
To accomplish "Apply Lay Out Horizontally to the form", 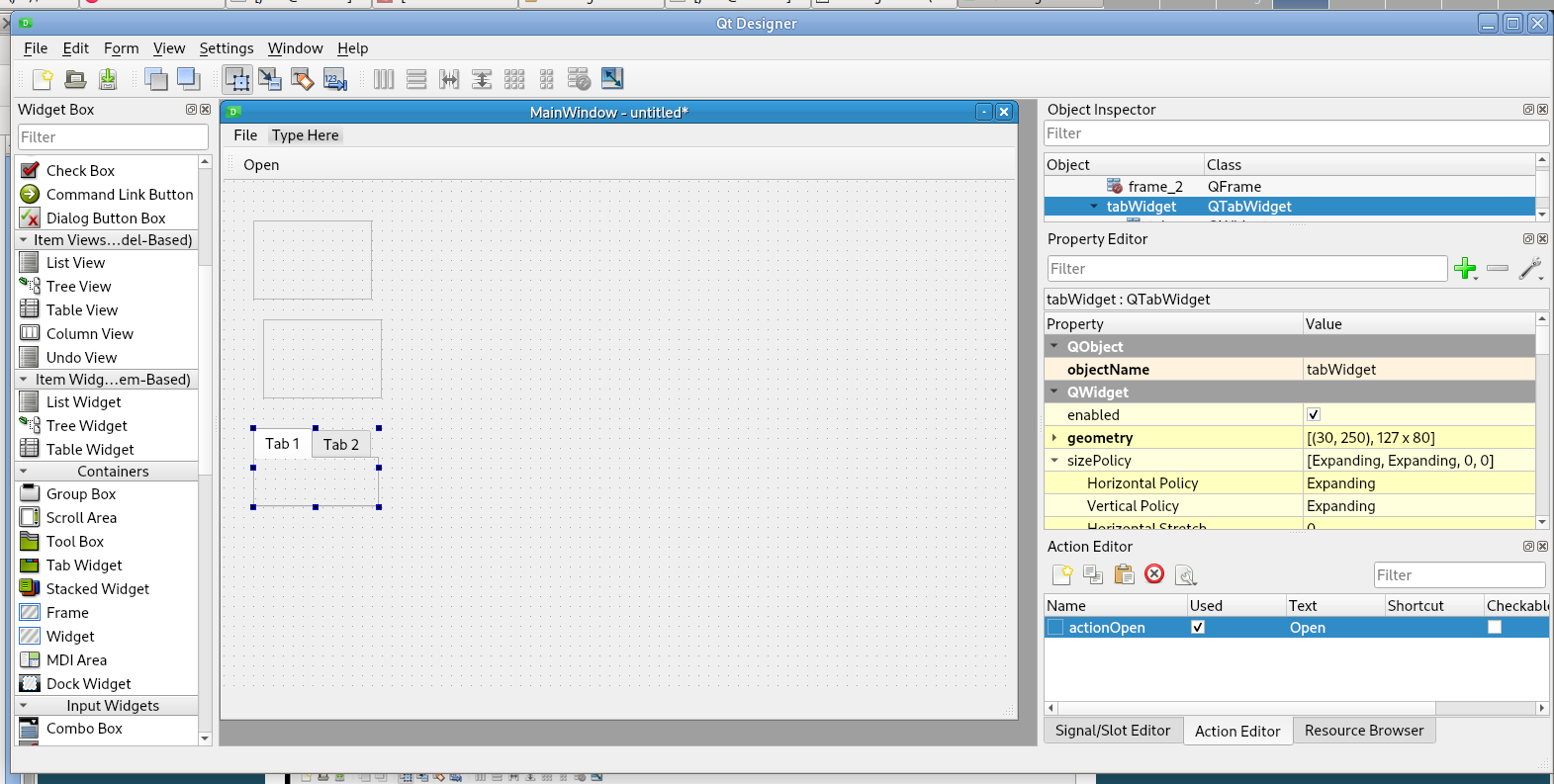I will point(384,79).
